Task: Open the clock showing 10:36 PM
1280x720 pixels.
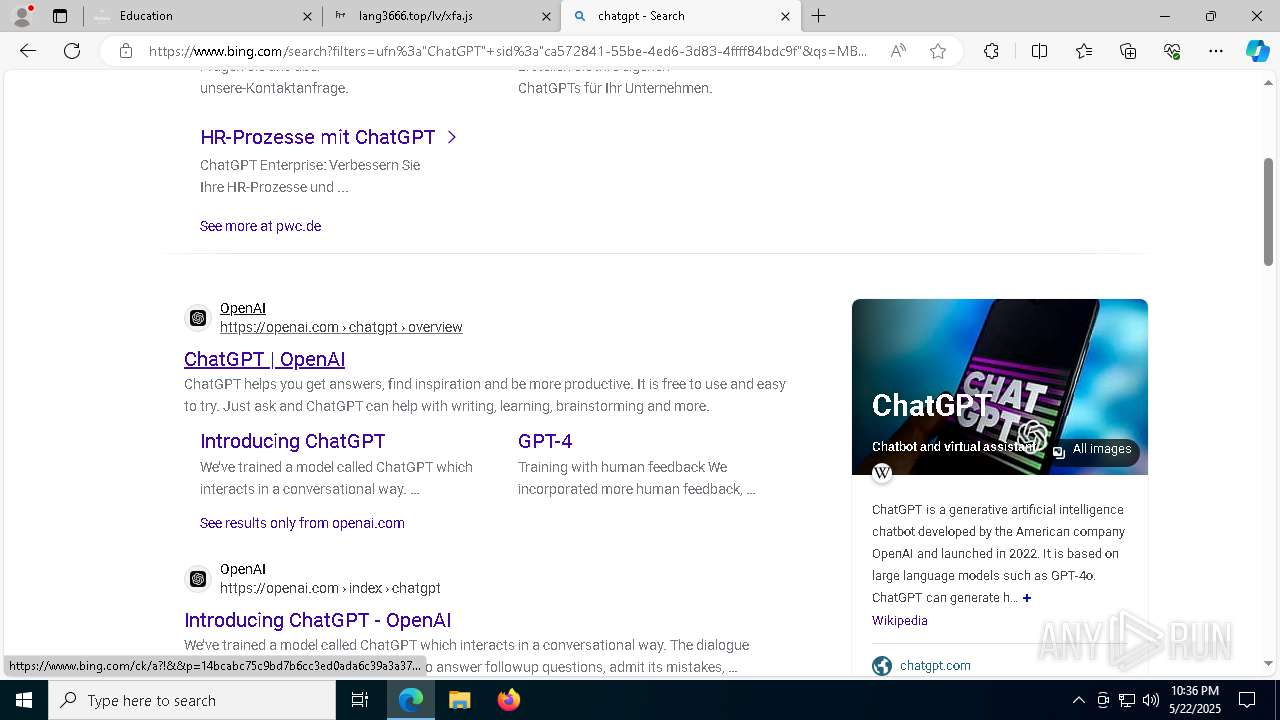Action: (1195, 700)
